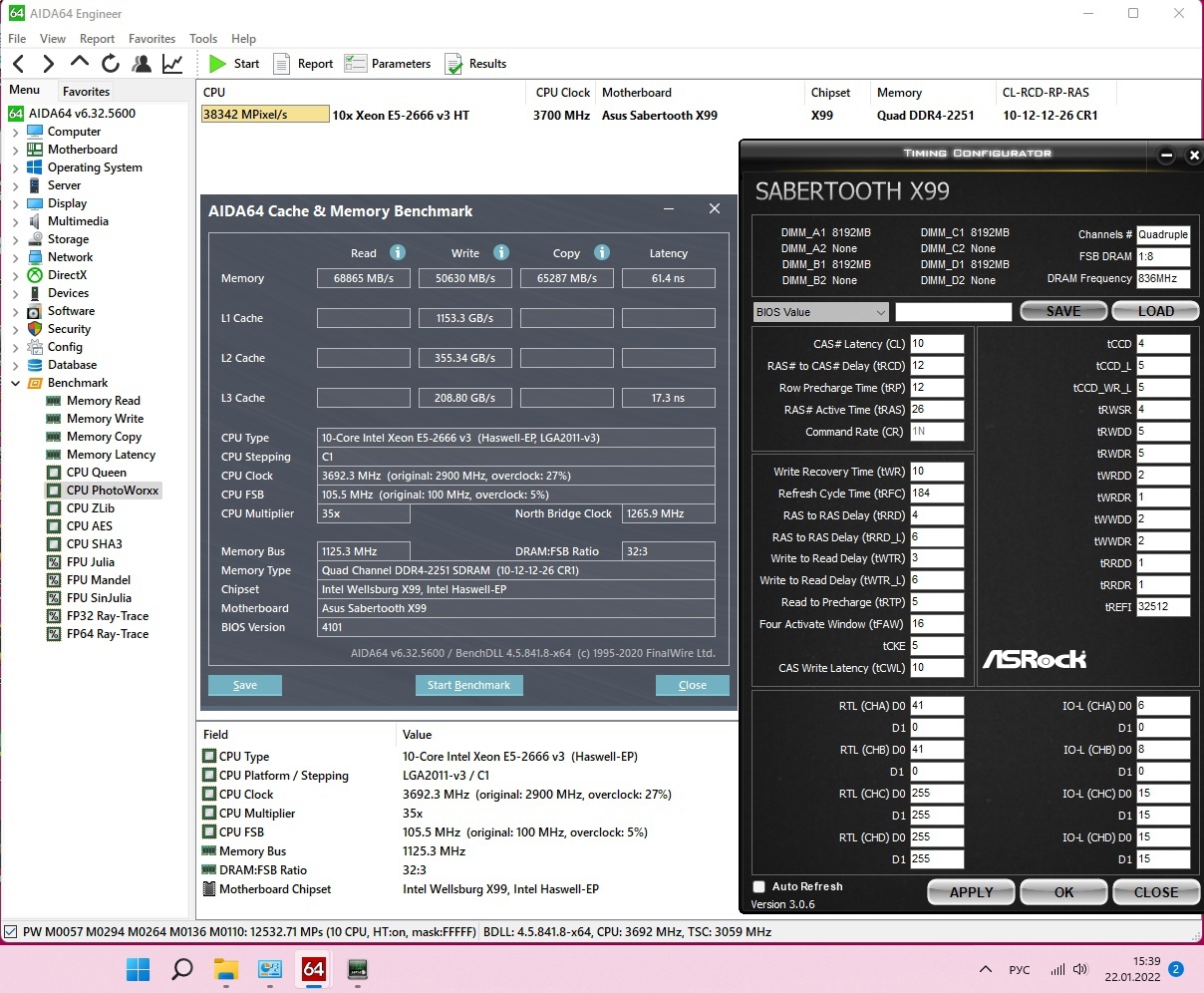
Task: Click the Refresh icon in AIDA64 toolbar
Action: click(111, 64)
